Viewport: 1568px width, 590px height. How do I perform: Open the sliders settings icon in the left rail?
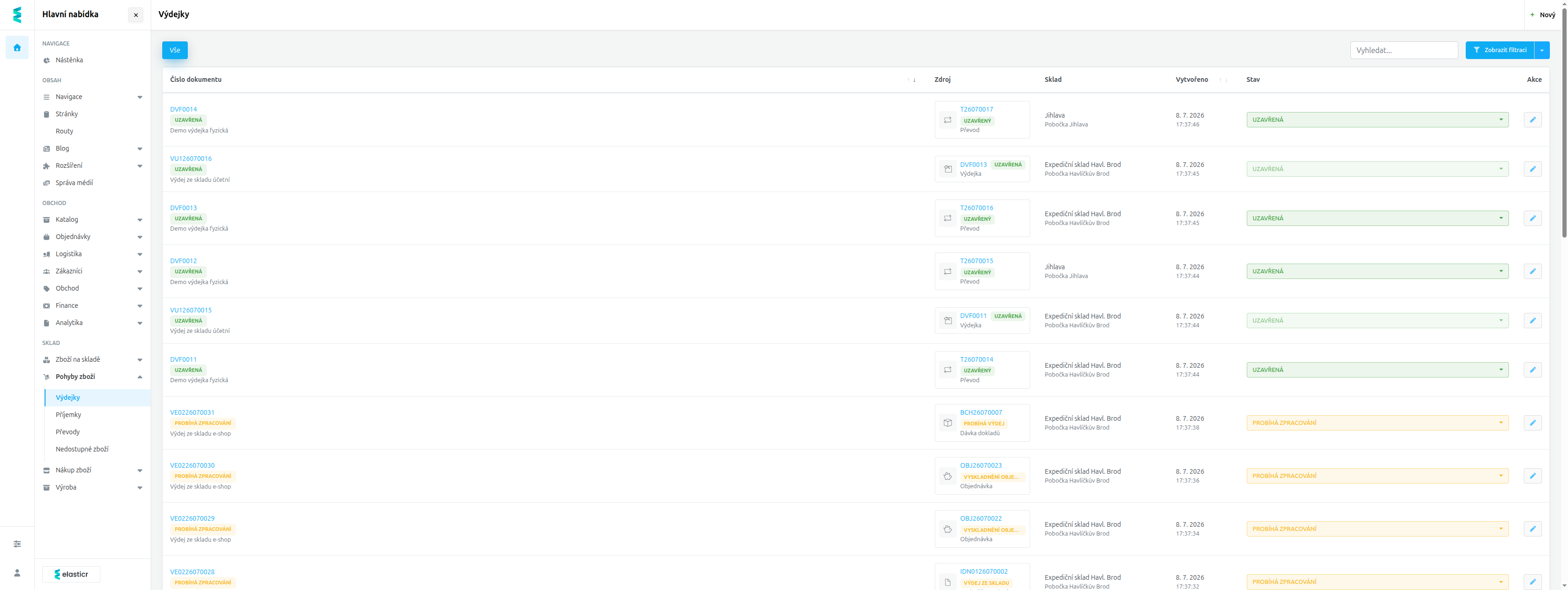(x=17, y=544)
